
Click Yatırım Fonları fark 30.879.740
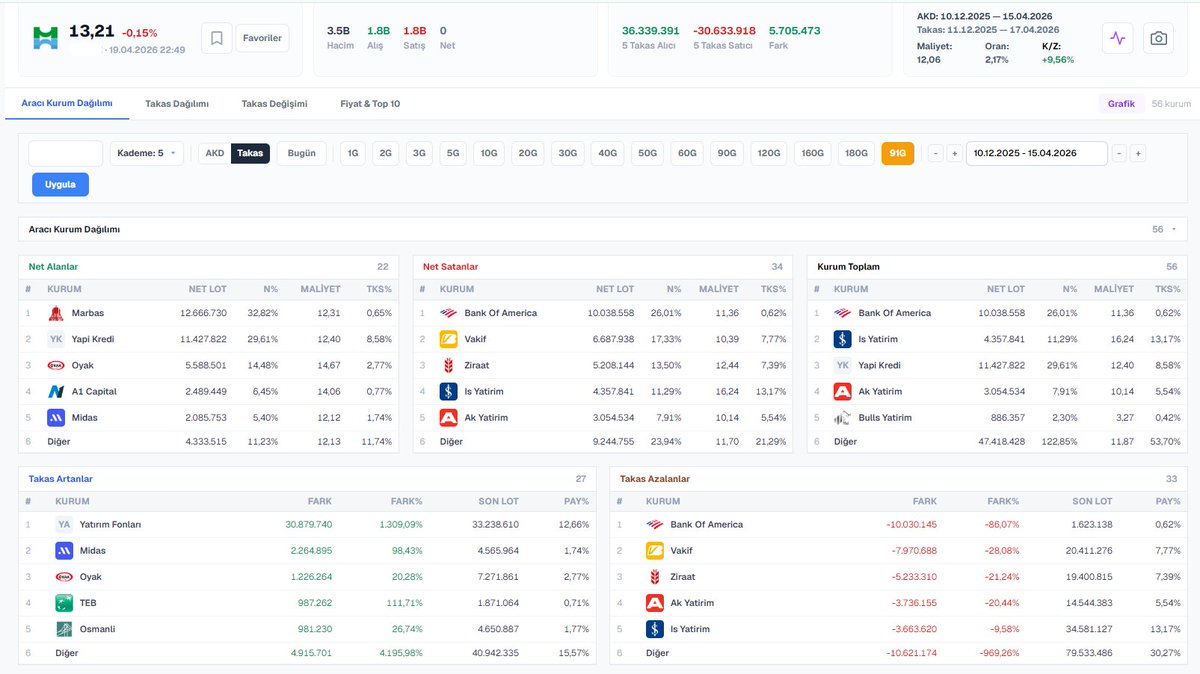tap(309, 524)
